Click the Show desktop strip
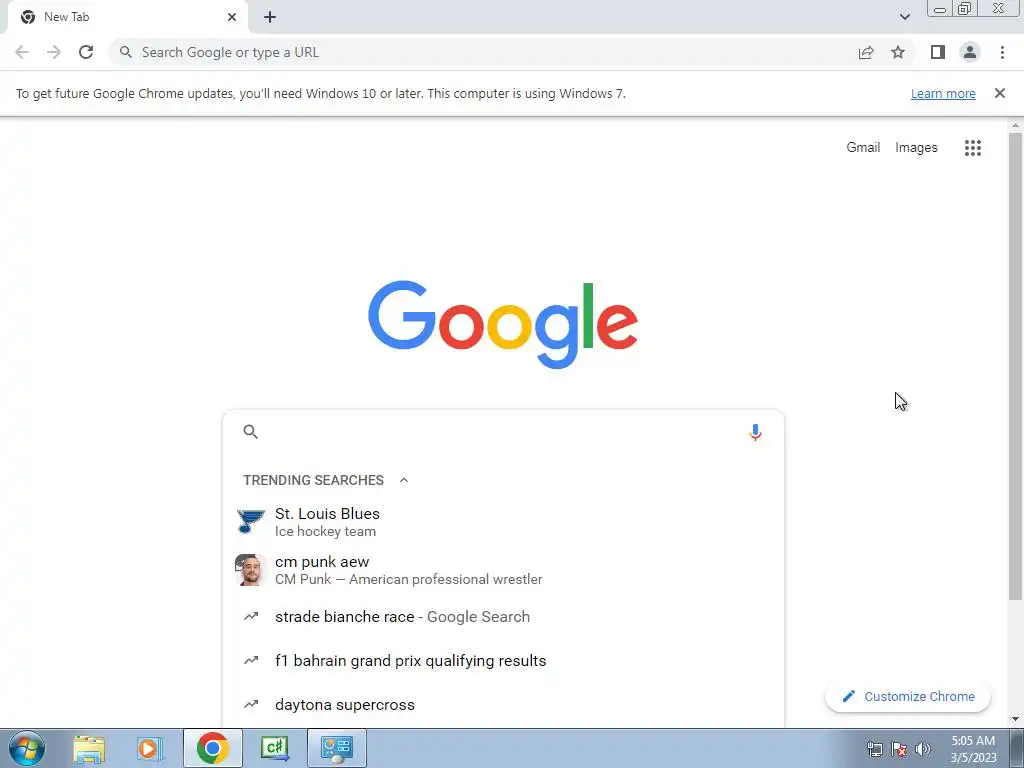Image resolution: width=1024 pixels, height=768 pixels. (x=1017, y=748)
